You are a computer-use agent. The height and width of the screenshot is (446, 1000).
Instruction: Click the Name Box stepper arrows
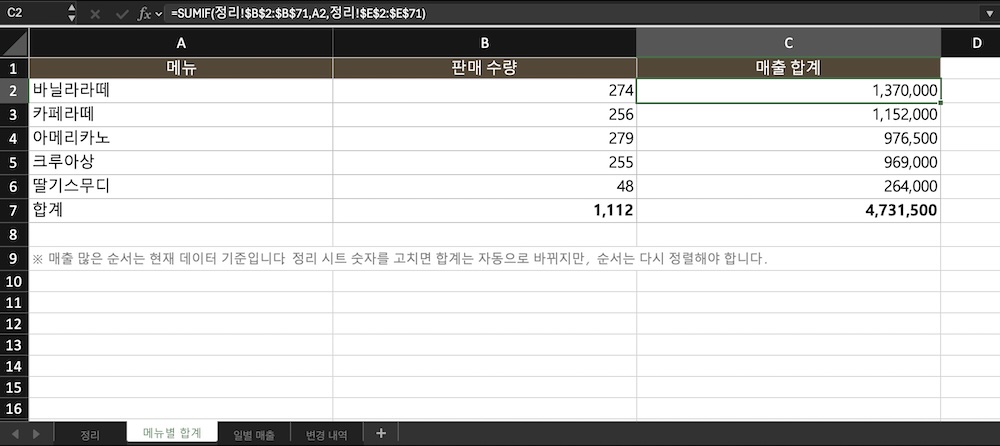(71, 13)
